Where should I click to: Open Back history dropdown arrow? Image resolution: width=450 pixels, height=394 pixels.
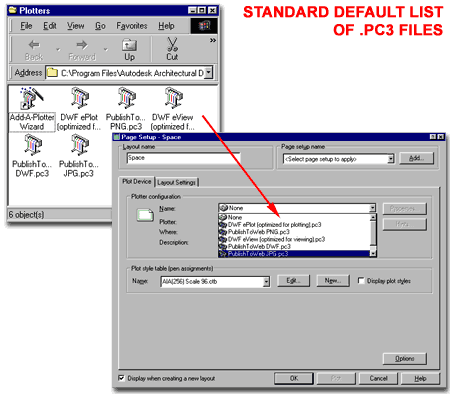tap(58, 50)
